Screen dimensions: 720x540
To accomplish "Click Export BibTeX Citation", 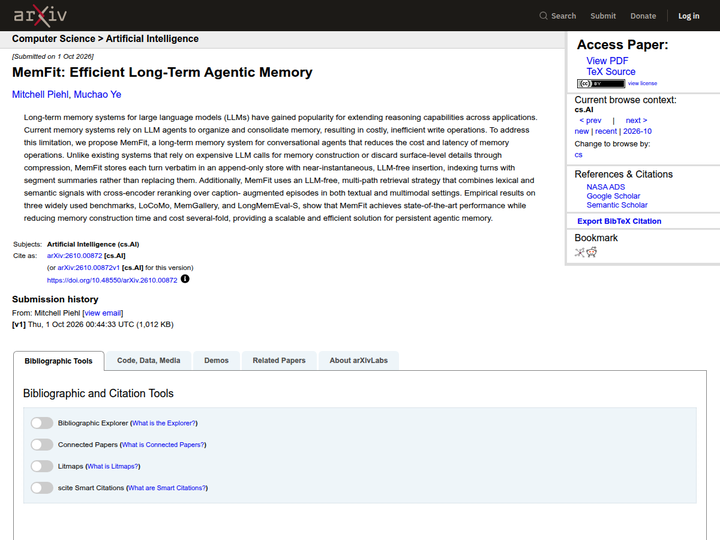I will (619, 221).
